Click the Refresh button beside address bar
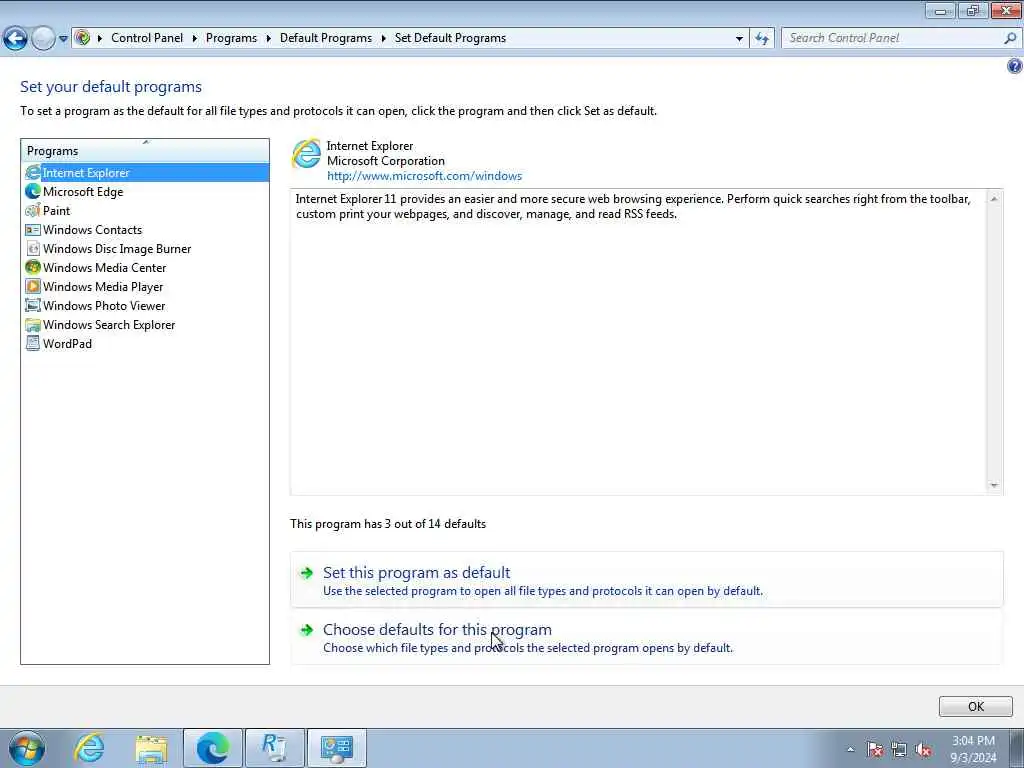 [762, 39]
